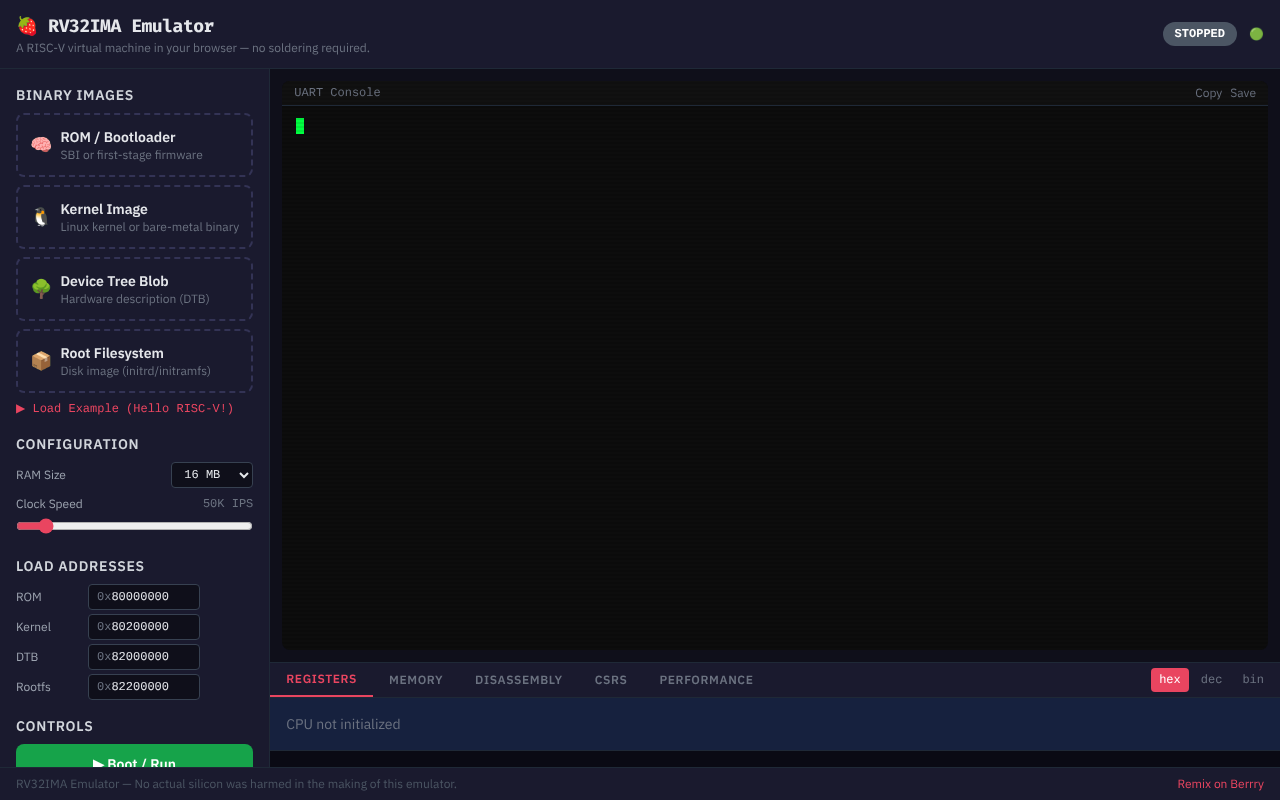Click the brain icon for ROM / Bootloader
Screen dimensions: 1280x800
[41, 145]
